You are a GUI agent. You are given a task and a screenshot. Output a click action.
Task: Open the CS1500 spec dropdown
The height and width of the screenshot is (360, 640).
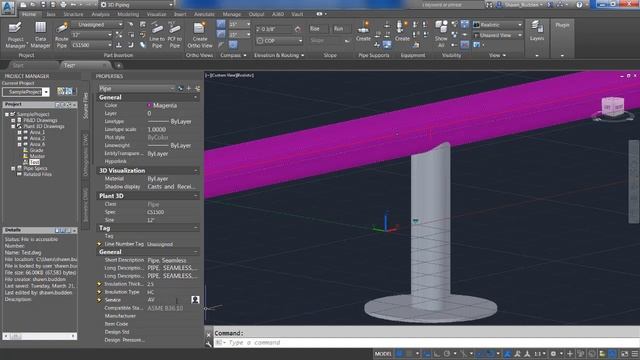coord(91,45)
